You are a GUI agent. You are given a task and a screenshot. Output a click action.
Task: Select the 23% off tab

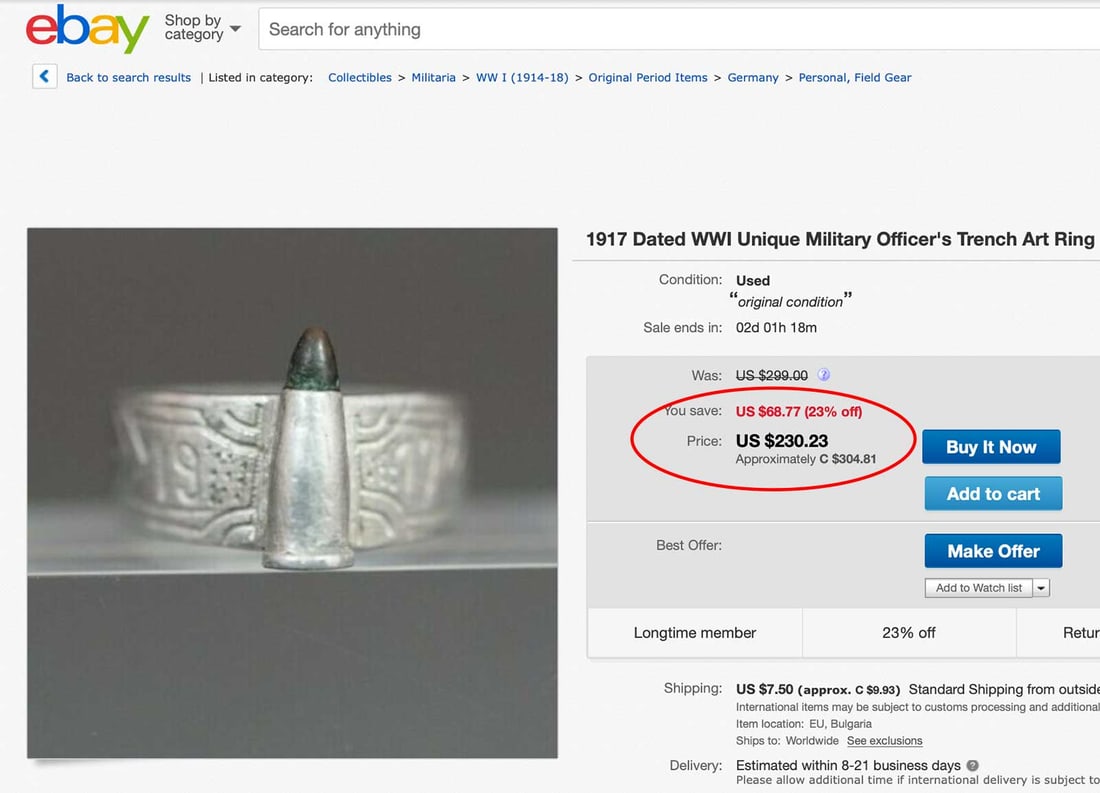(908, 632)
